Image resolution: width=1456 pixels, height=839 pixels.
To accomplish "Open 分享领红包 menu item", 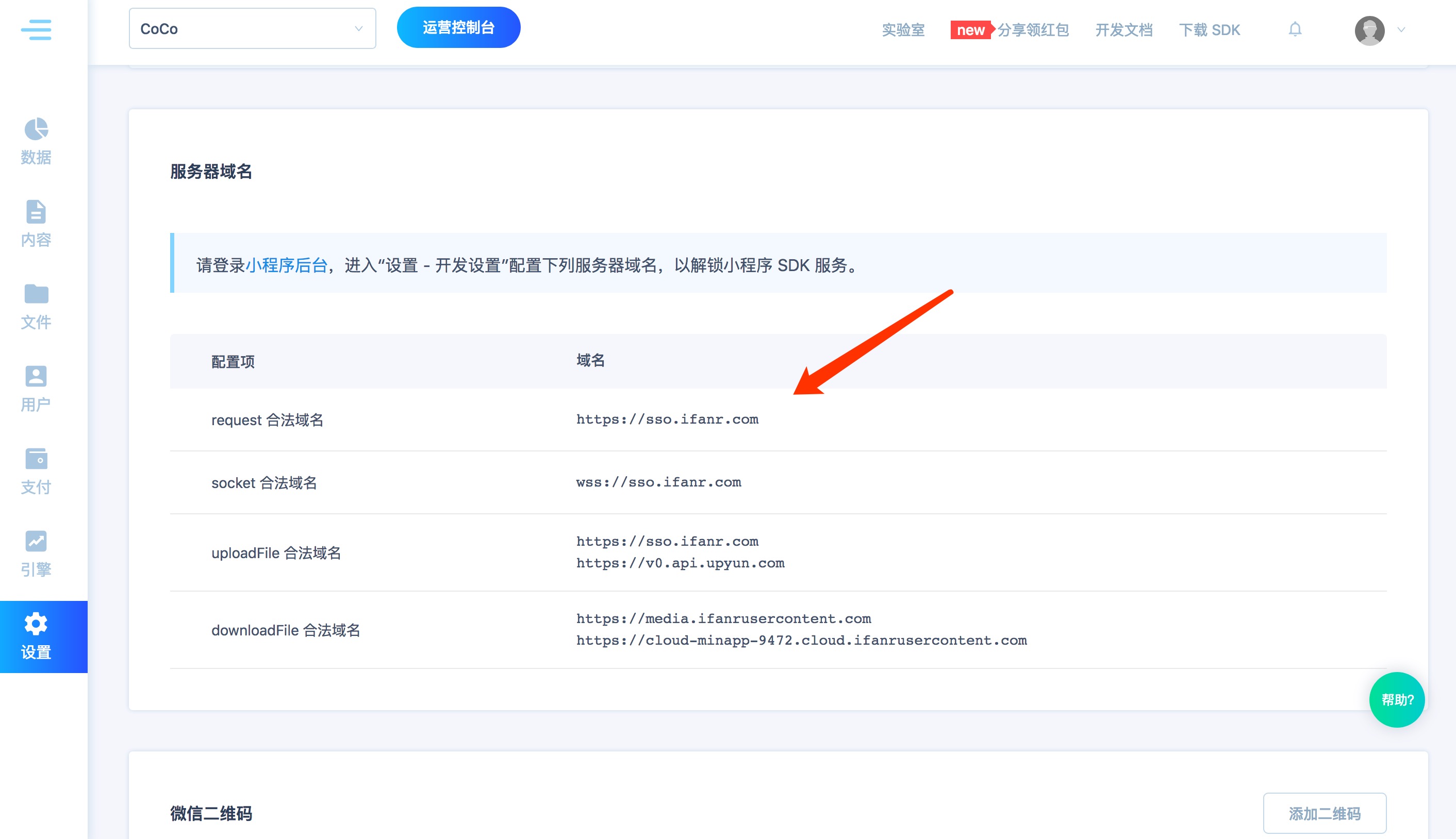I will click(x=1033, y=30).
